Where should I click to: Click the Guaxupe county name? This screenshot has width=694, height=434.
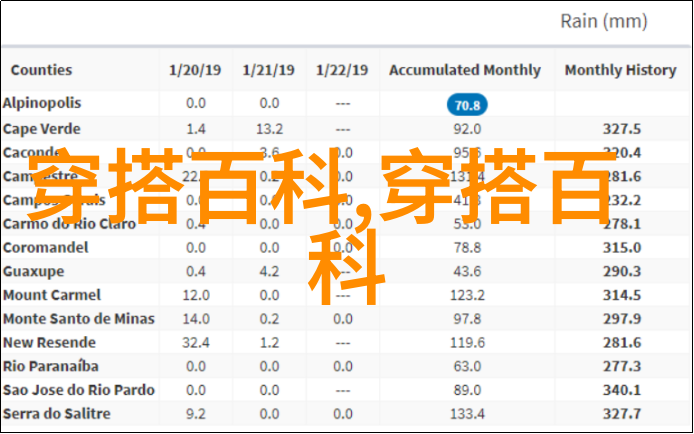pos(34,271)
